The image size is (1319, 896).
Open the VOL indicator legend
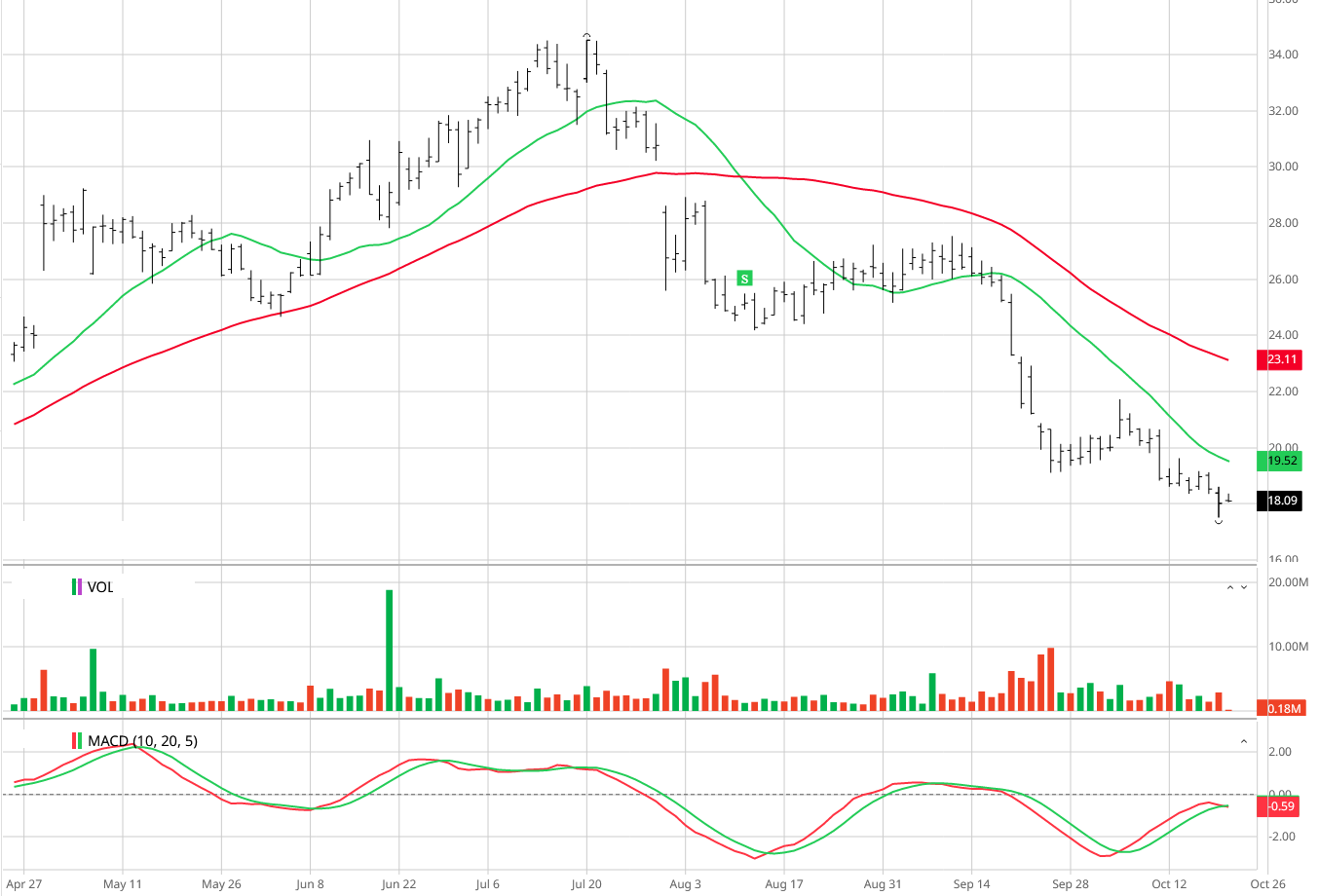click(x=100, y=586)
